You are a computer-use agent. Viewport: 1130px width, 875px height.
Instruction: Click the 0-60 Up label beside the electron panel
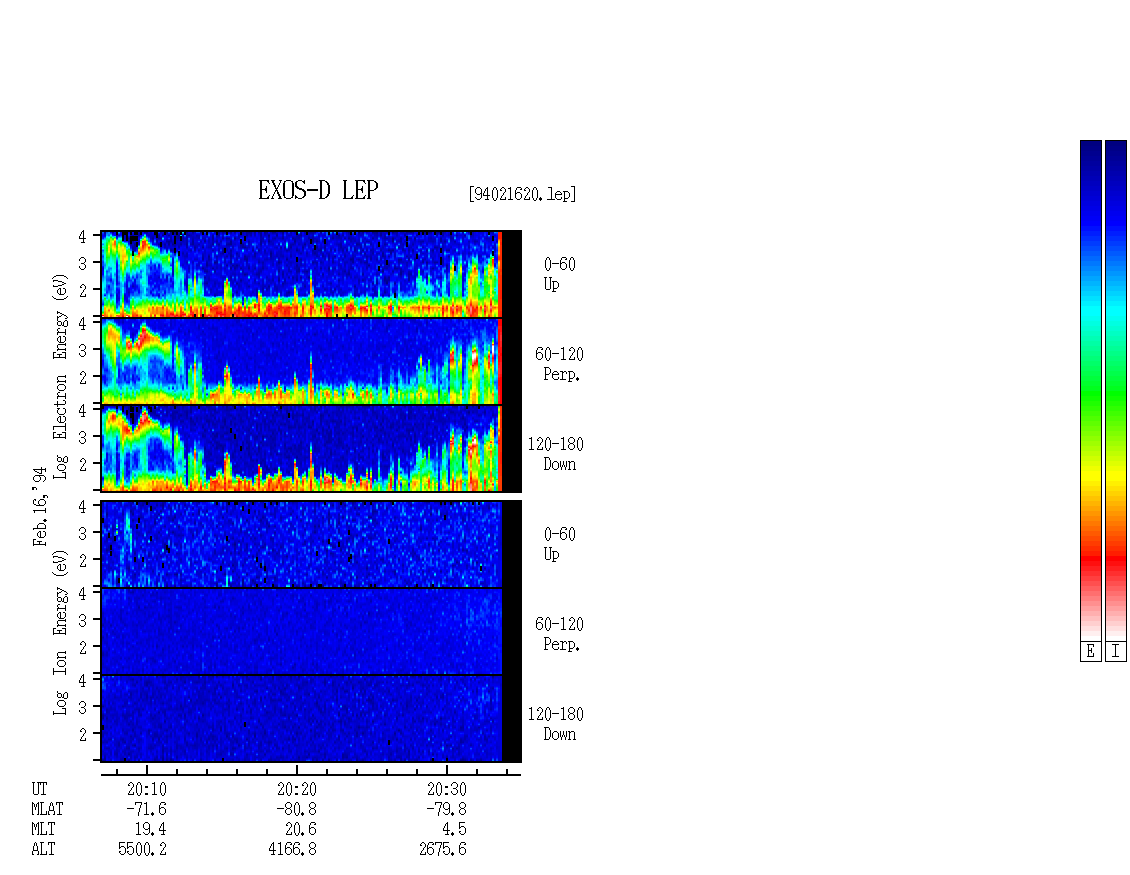[559, 275]
